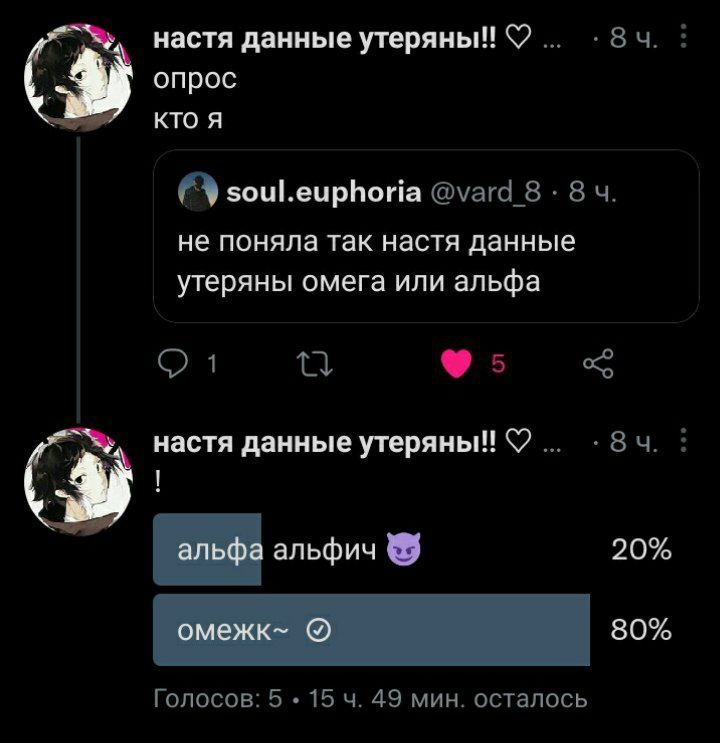Click the like count number 5
The height and width of the screenshot is (743, 720).
498,364
